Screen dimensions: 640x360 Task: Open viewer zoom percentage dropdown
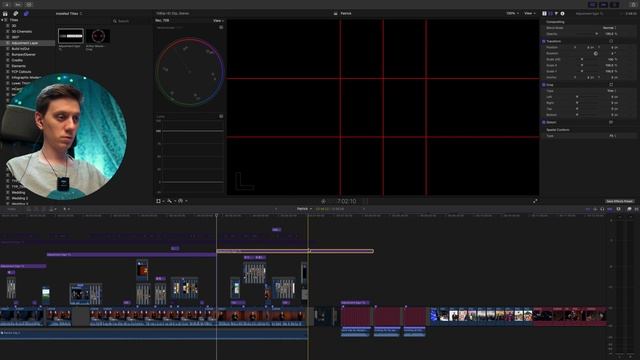coord(512,13)
